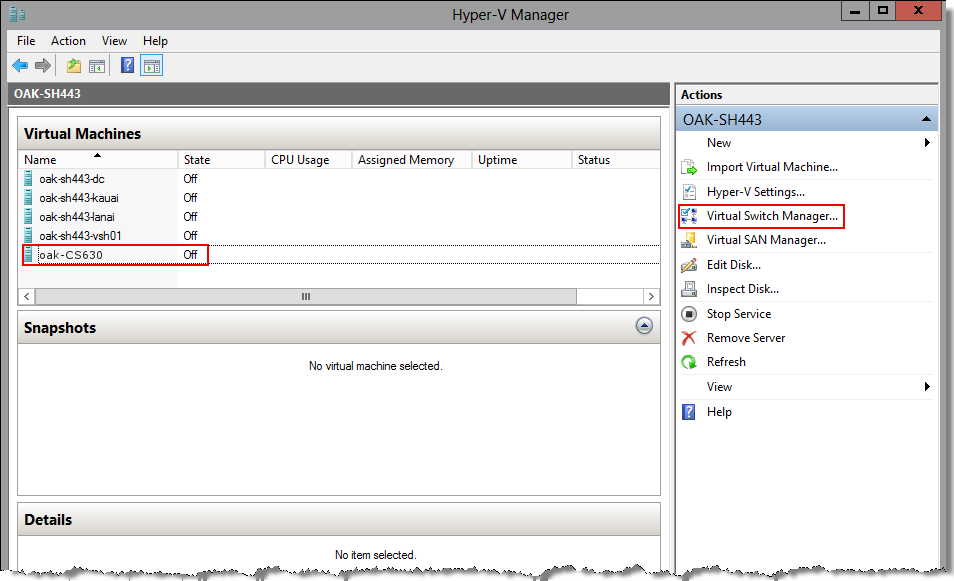Sort by the Assigned Memory column header
The height and width of the screenshot is (581, 954).
413,159
